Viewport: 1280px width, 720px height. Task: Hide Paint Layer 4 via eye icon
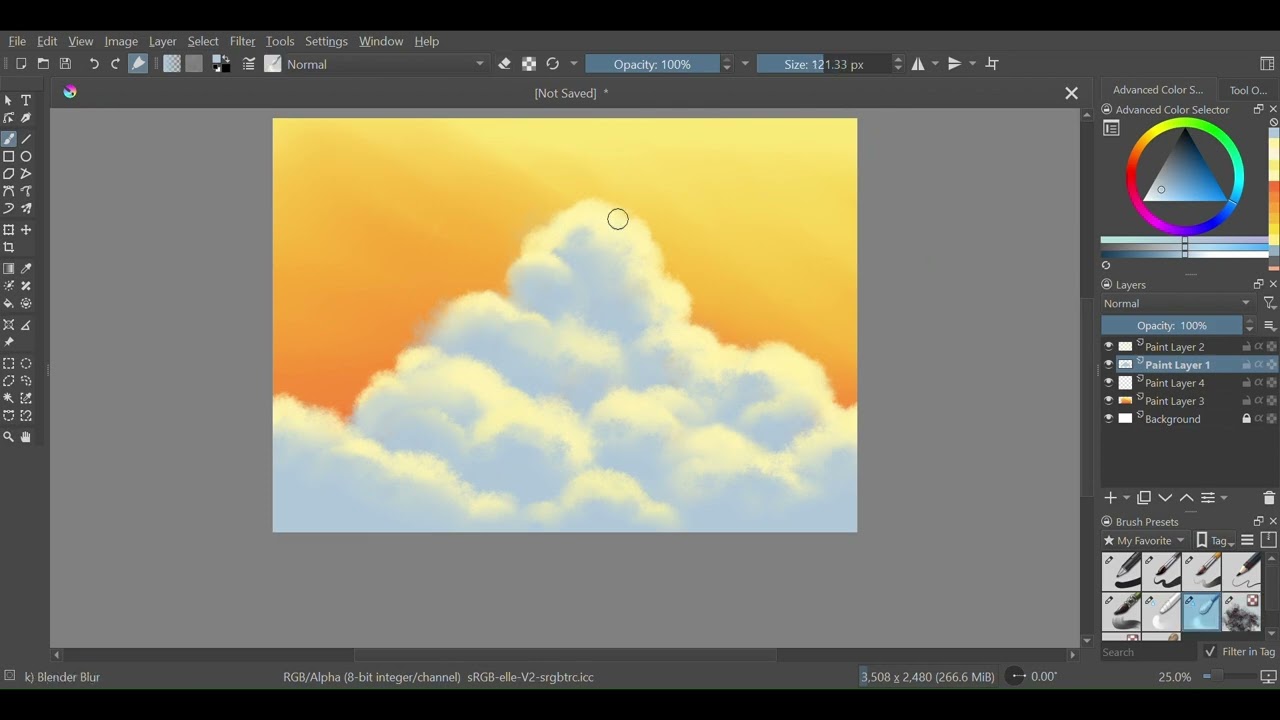(x=1108, y=383)
